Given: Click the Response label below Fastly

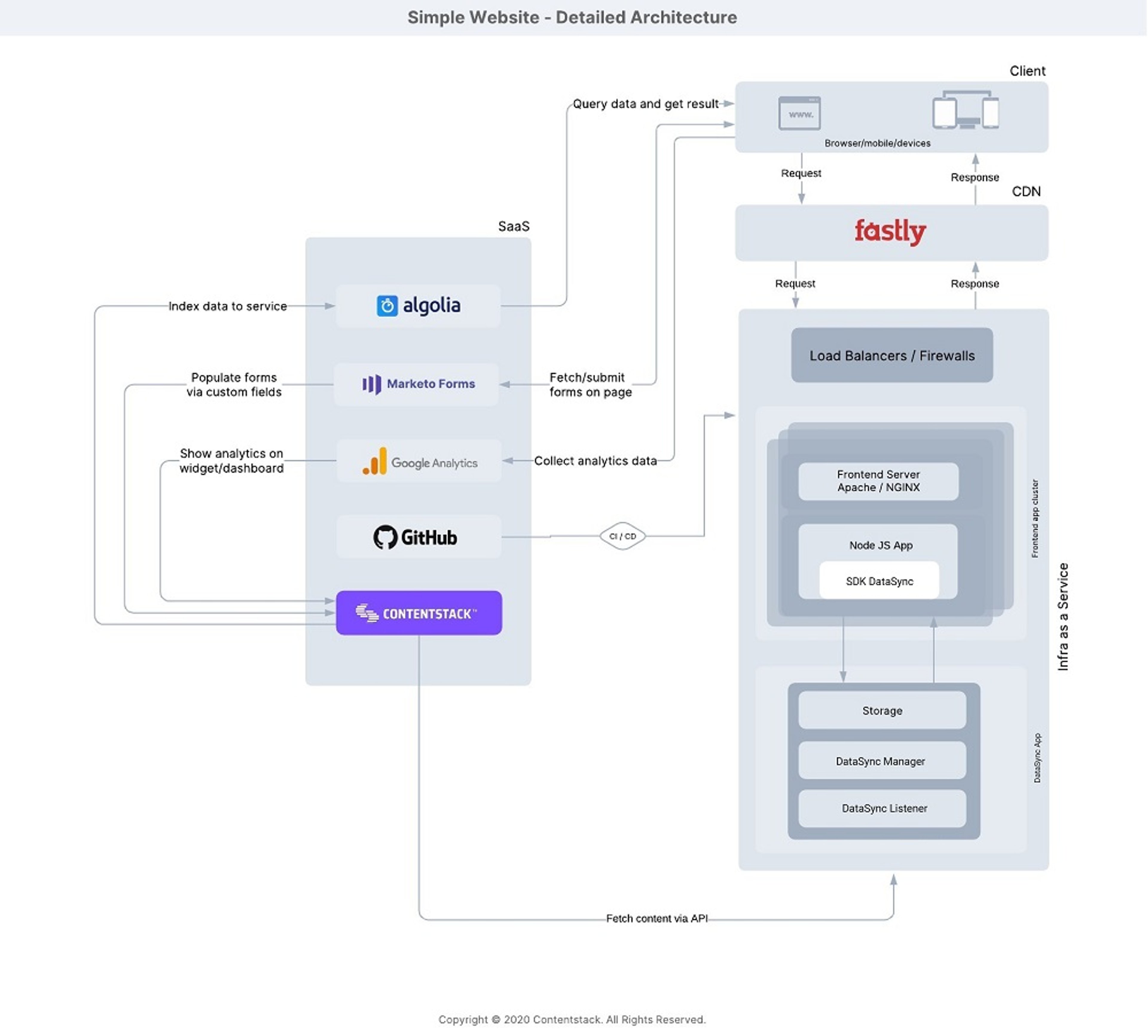Looking at the screenshot, I should [x=975, y=284].
